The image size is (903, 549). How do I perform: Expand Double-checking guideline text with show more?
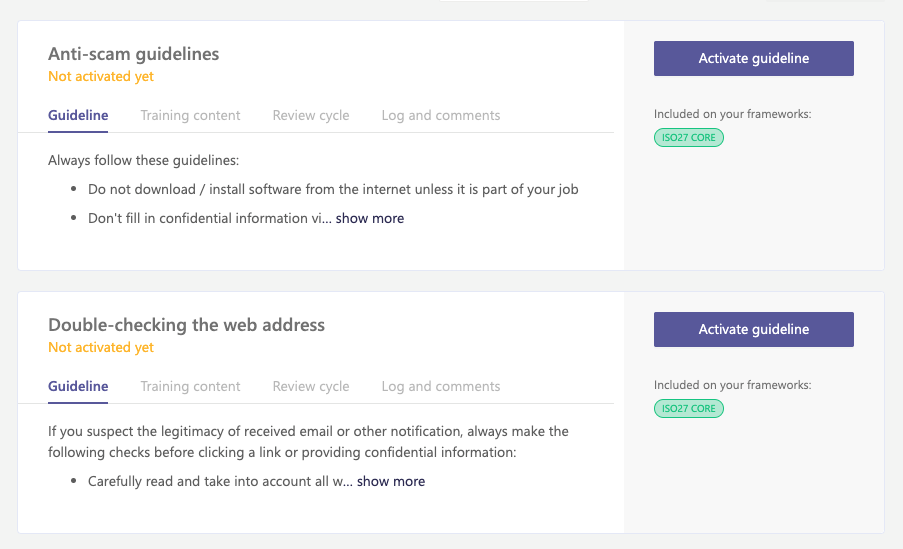coord(390,481)
